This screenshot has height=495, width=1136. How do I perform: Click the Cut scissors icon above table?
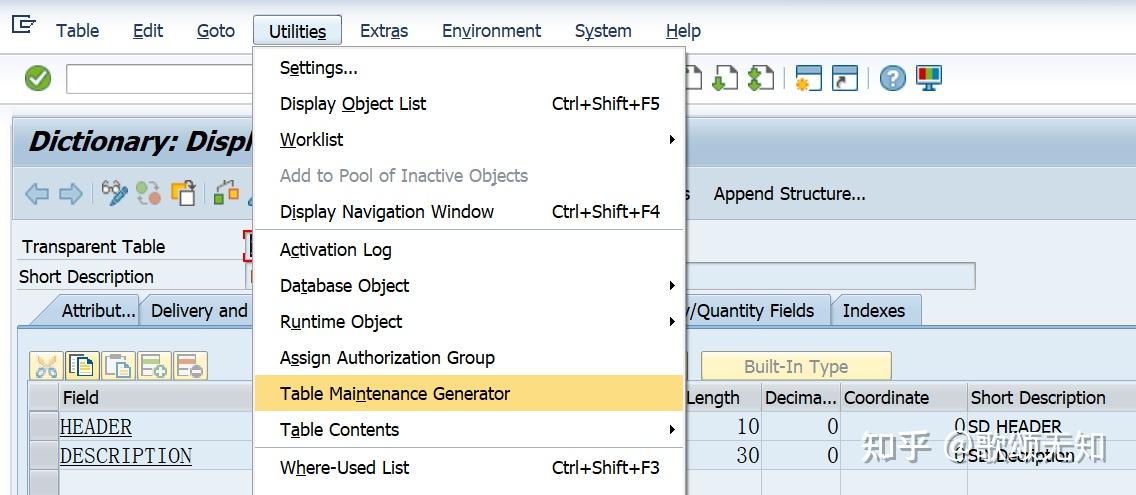pos(46,366)
